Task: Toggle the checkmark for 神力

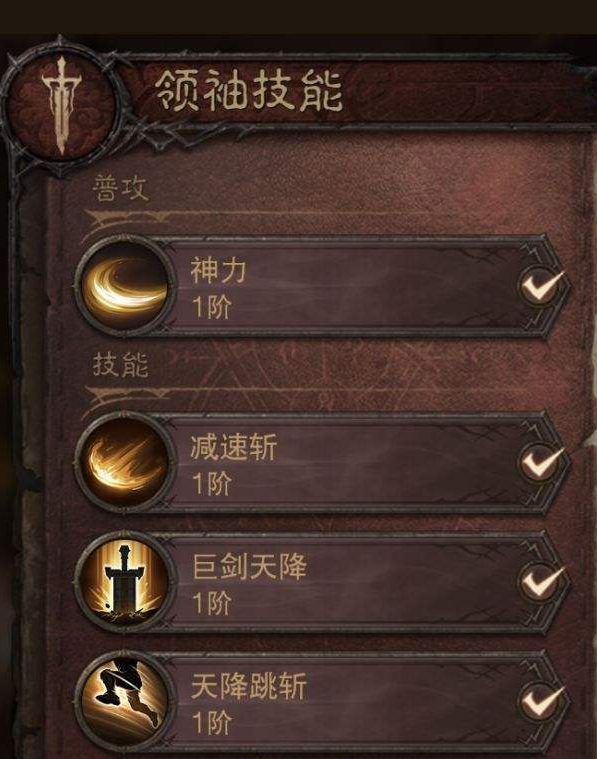Action: click(541, 285)
